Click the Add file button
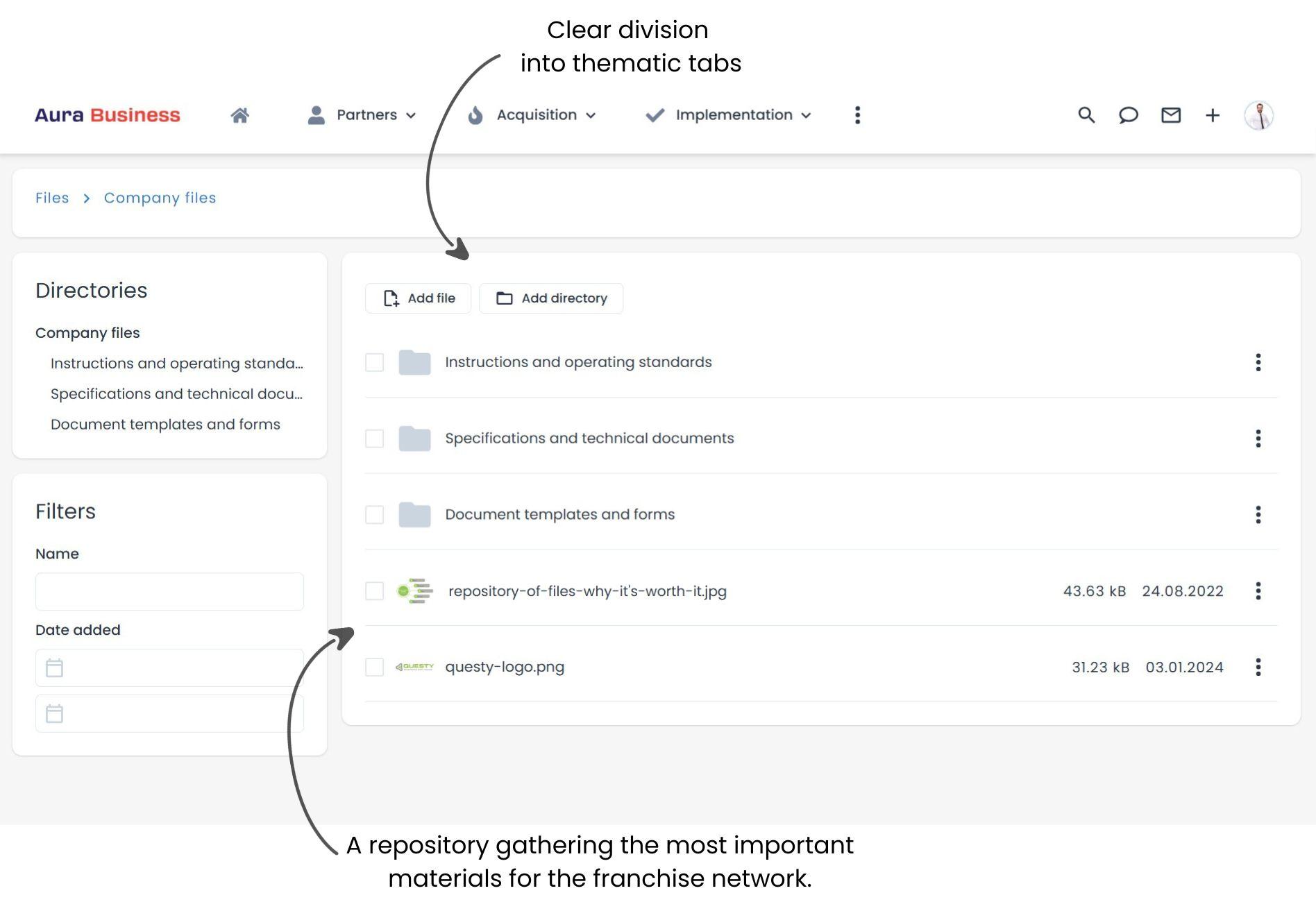This screenshot has height=902, width=1316. pos(419,298)
